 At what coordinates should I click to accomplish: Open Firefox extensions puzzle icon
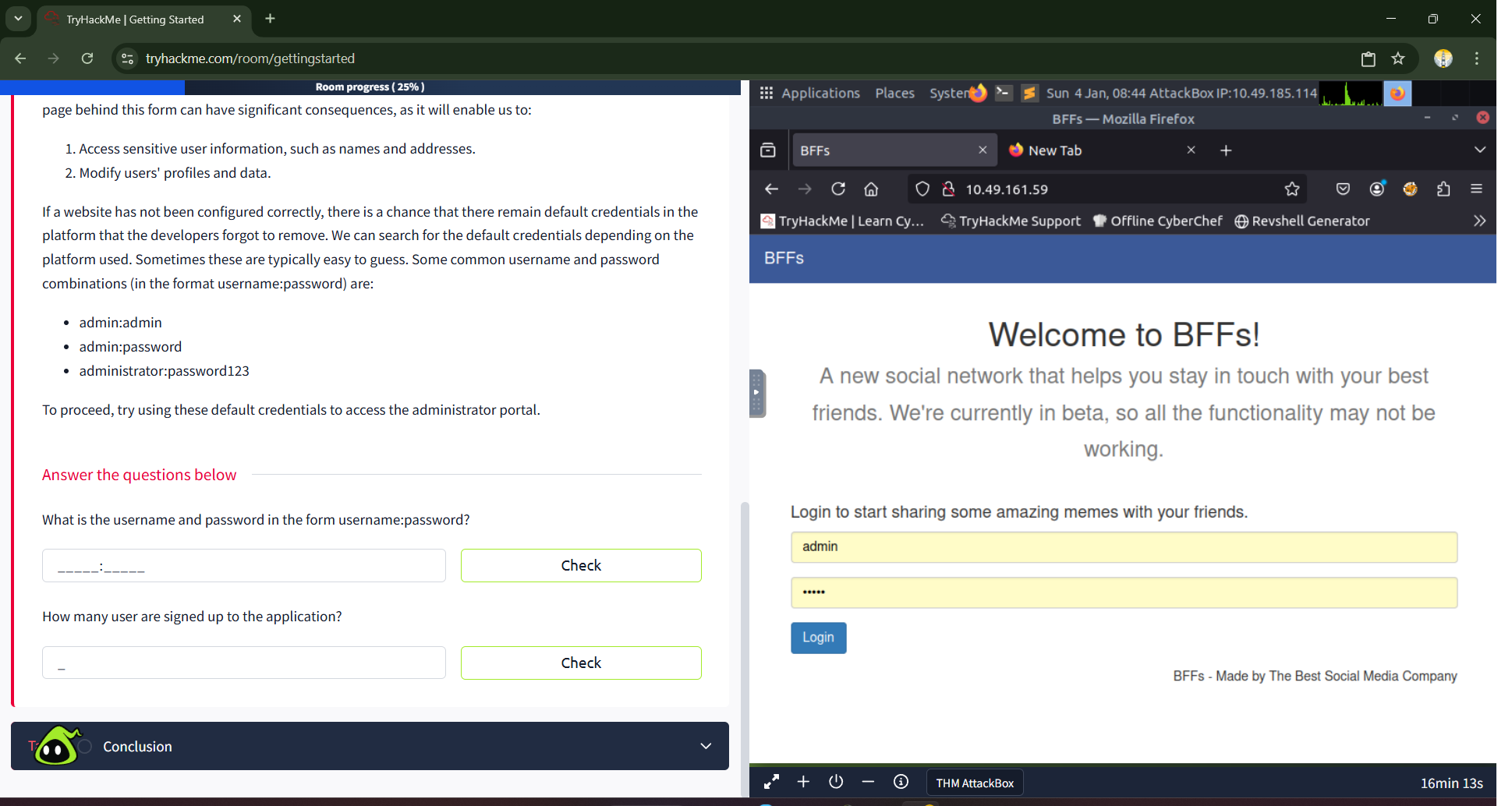1443,189
